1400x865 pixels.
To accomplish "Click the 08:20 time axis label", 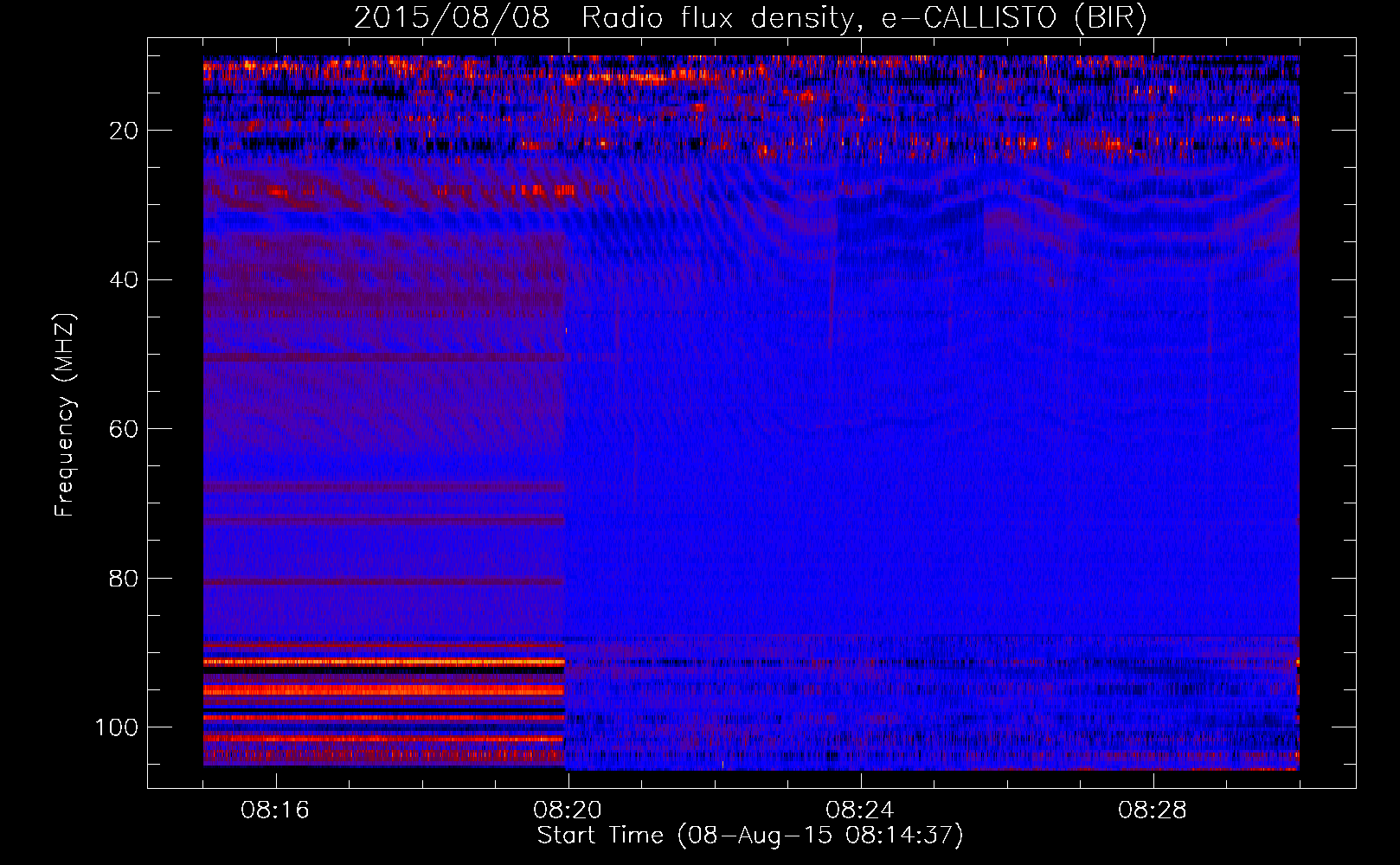I will [568, 811].
